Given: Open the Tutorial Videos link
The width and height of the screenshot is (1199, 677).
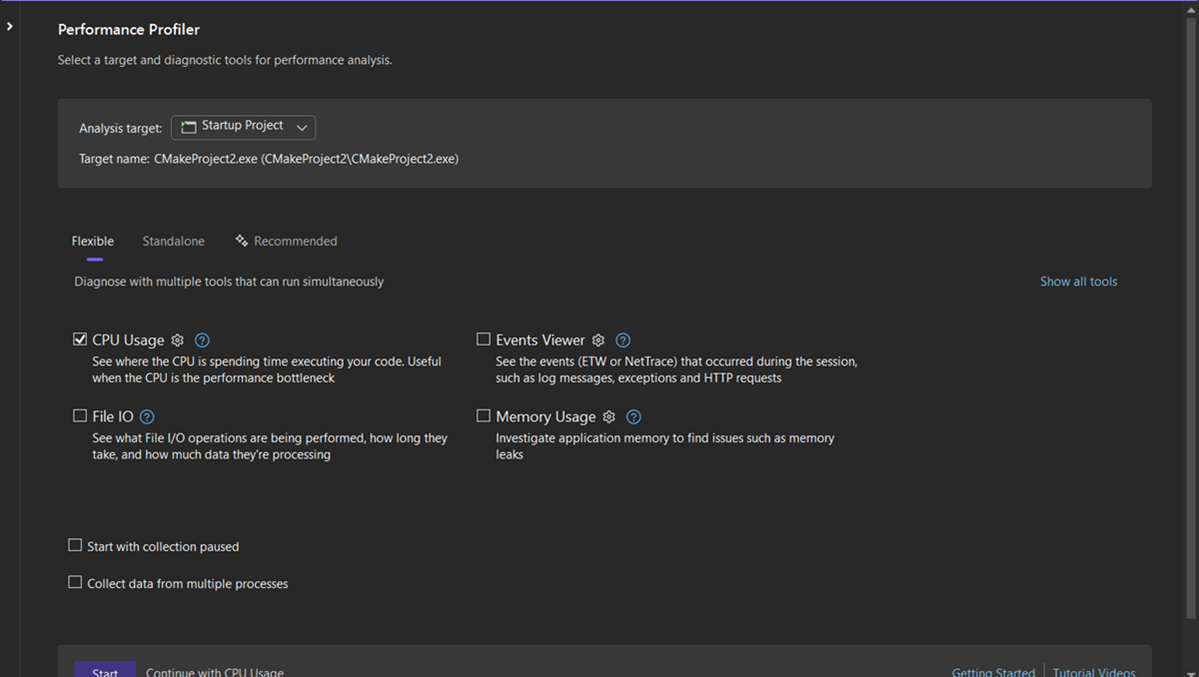Looking at the screenshot, I should pyautogui.click(x=1094, y=672).
